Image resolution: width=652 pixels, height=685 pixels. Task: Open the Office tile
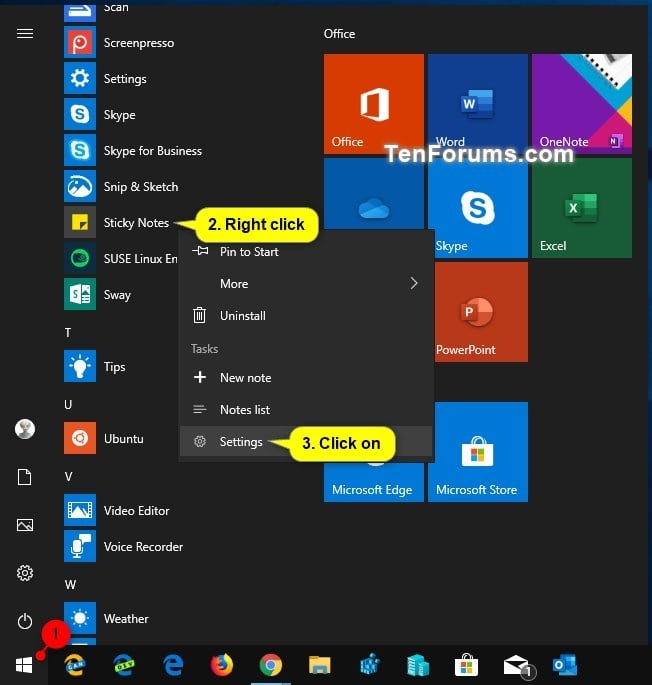click(x=374, y=104)
